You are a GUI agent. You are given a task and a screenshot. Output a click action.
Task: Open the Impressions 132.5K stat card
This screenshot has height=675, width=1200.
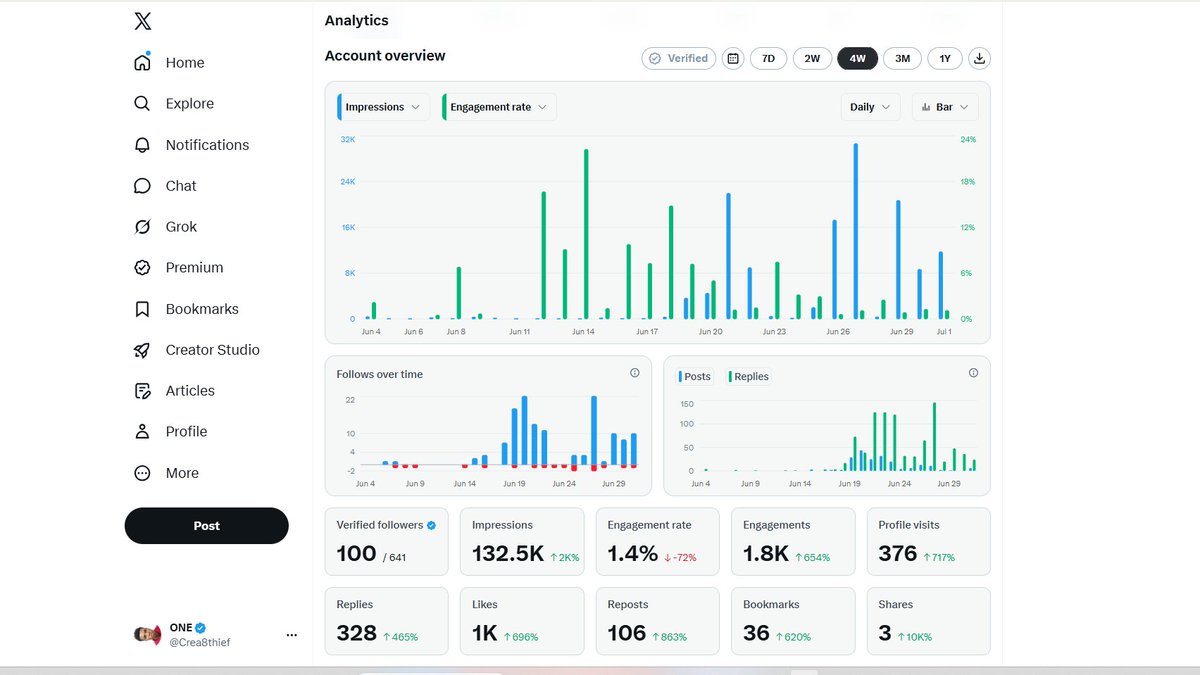point(522,541)
